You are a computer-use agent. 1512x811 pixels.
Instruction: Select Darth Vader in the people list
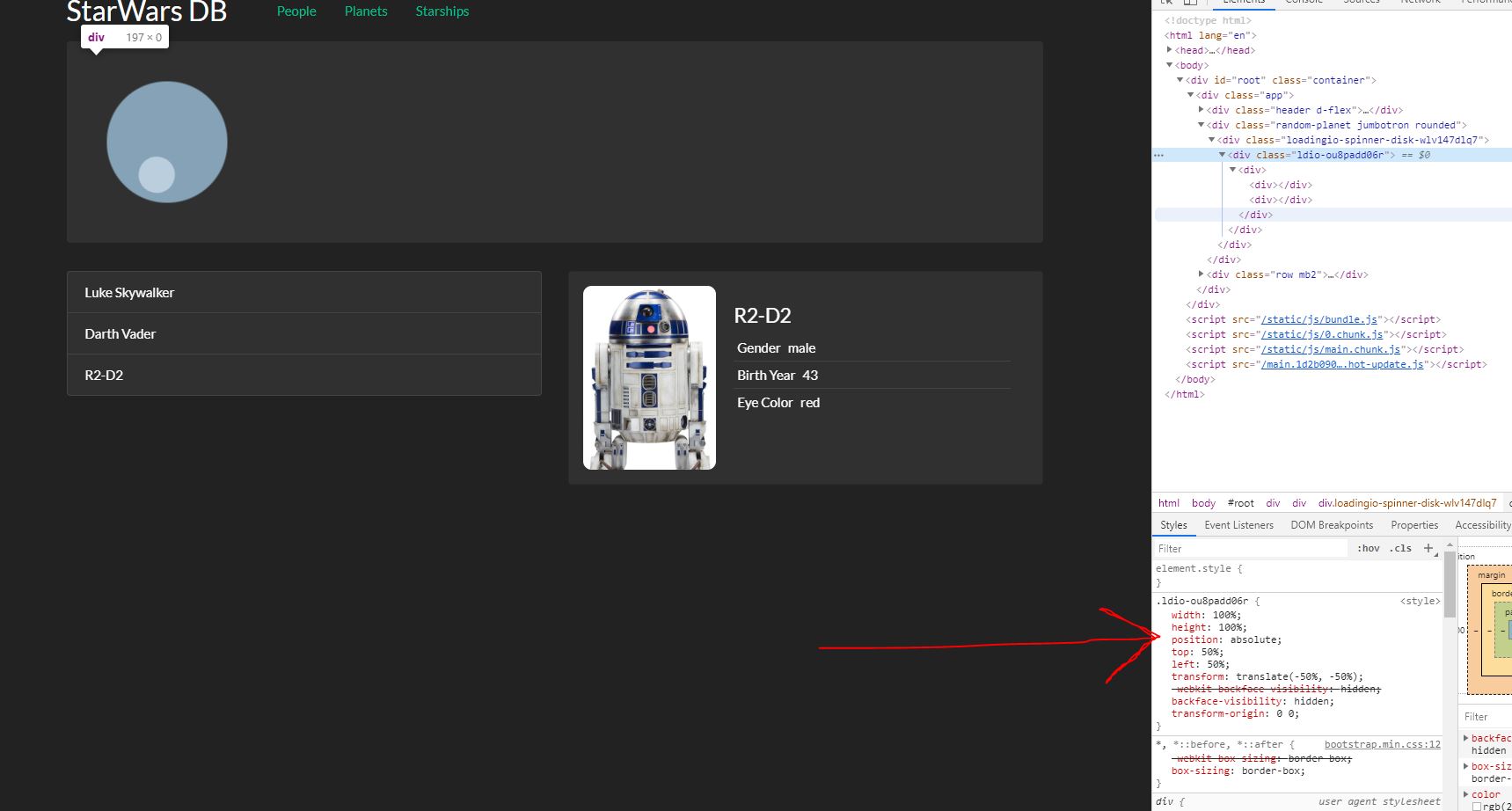pos(304,333)
